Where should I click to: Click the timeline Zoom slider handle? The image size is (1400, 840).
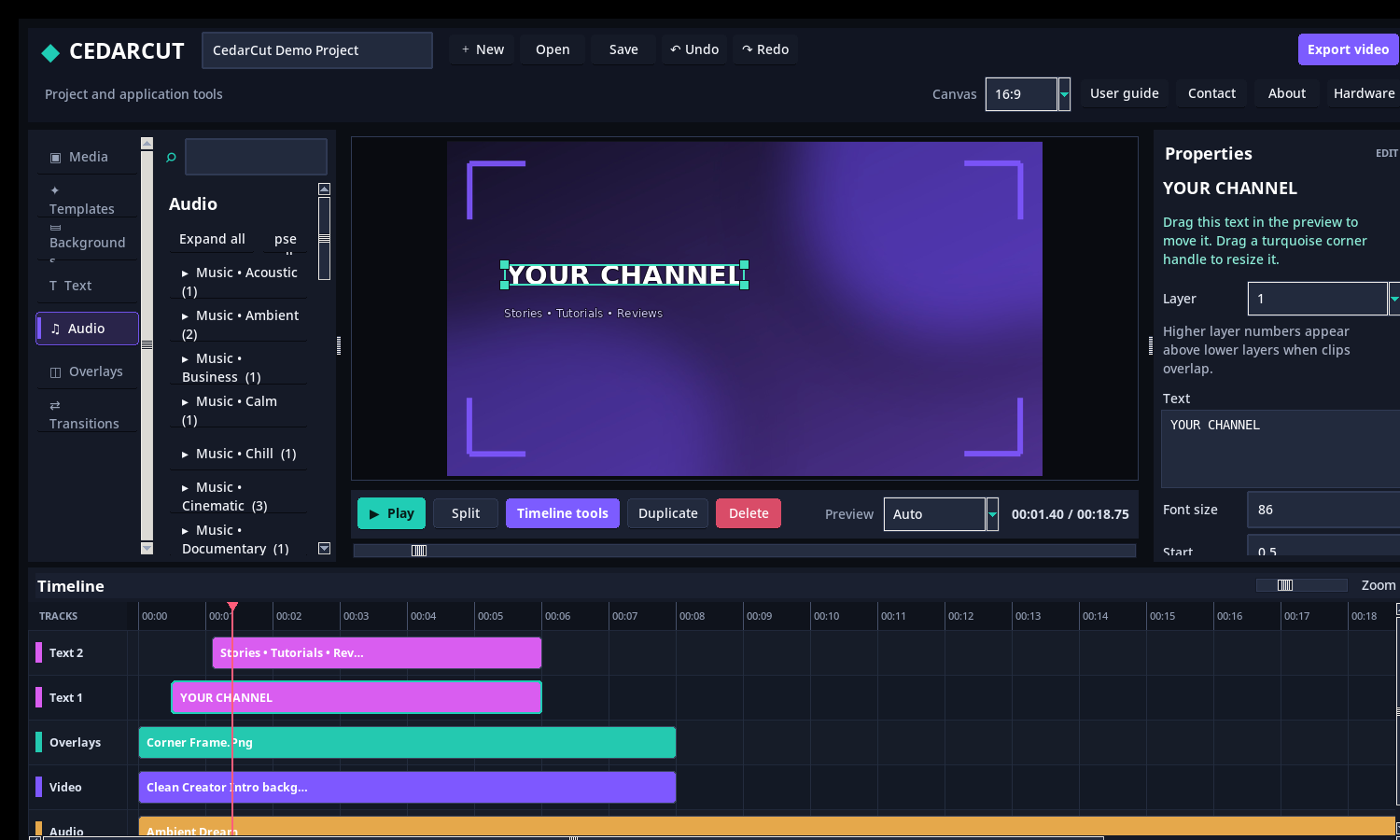pyautogui.click(x=1285, y=585)
